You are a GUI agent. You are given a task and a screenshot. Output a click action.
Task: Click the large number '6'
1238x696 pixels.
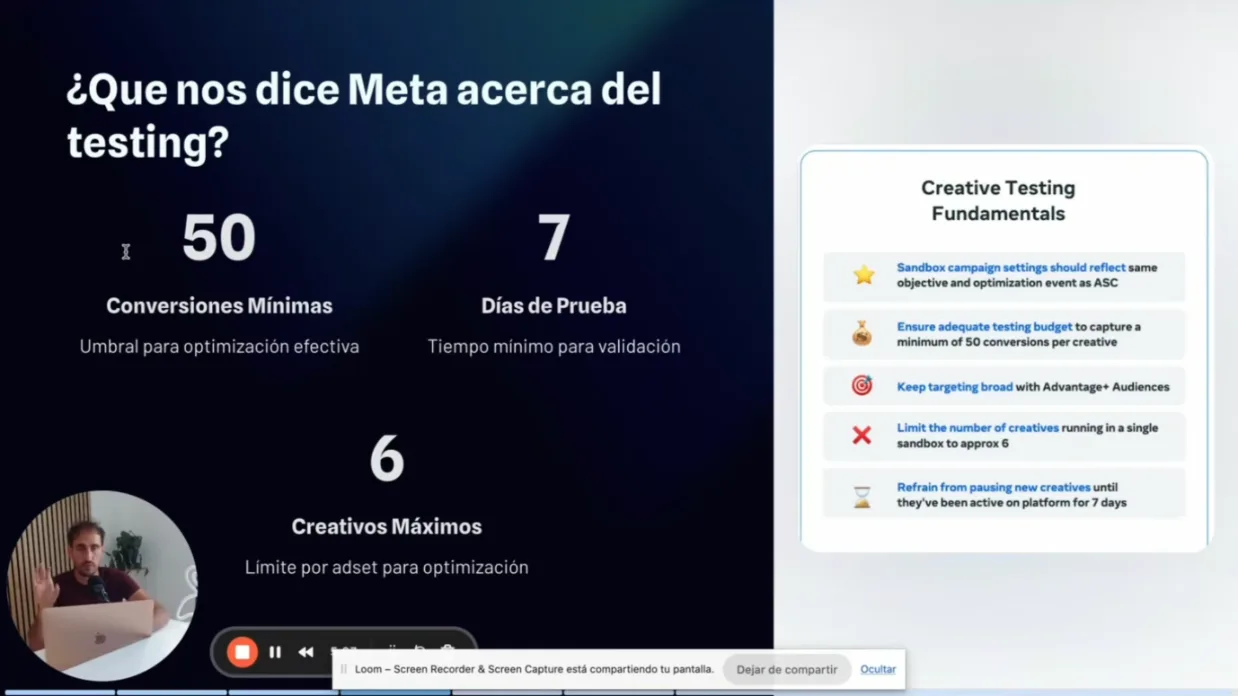tap(387, 459)
